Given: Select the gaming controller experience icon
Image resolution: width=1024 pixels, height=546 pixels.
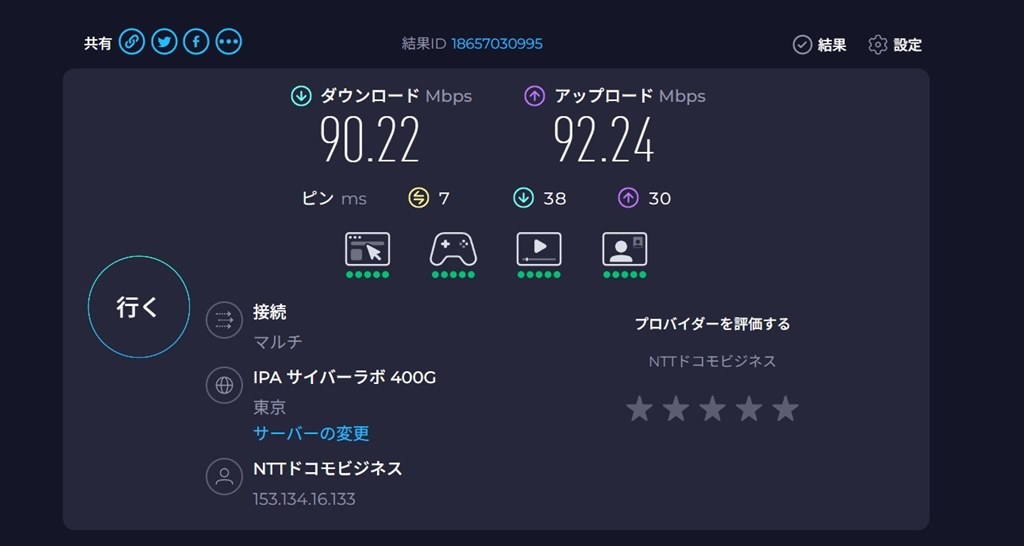Looking at the screenshot, I should coord(453,249).
